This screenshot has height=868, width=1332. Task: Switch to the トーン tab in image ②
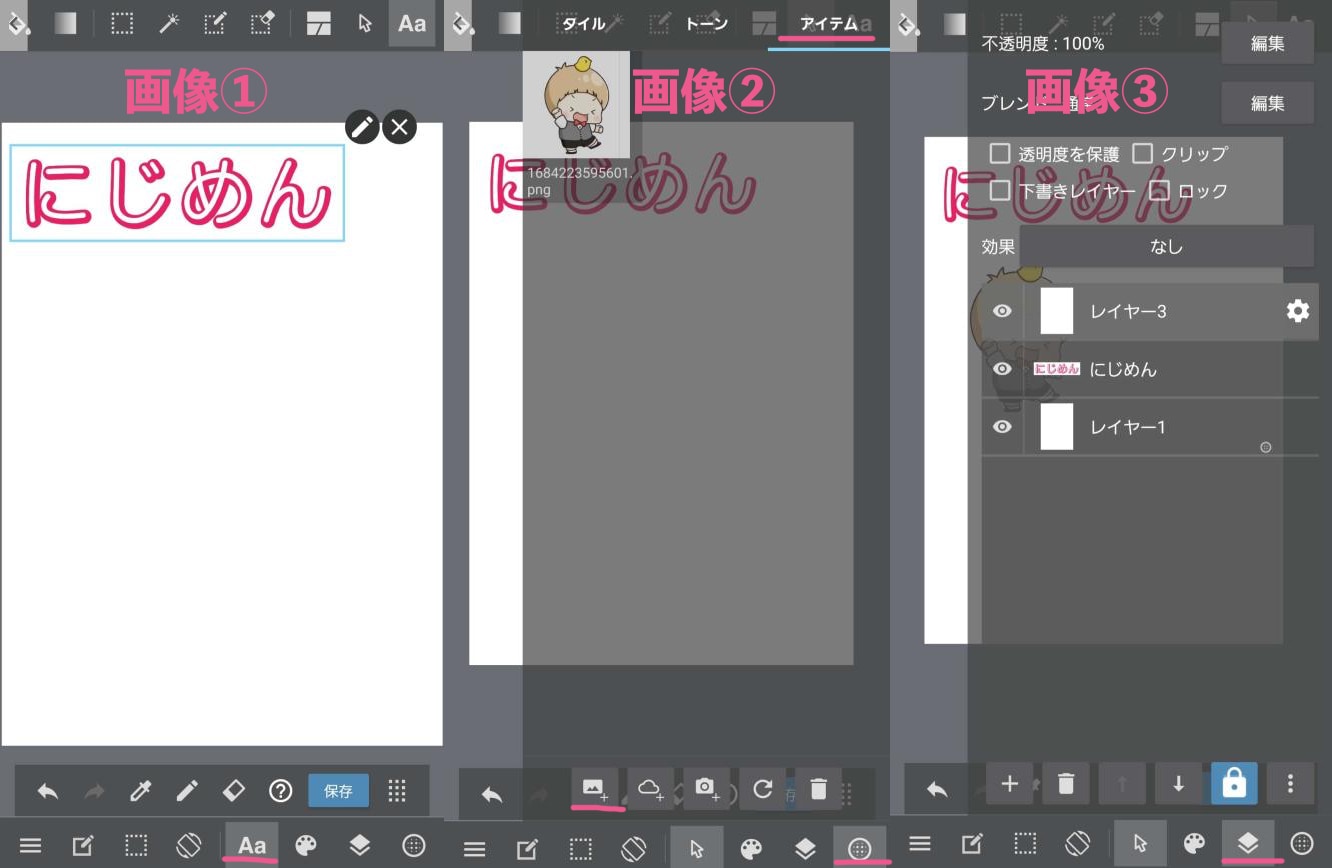click(x=707, y=23)
